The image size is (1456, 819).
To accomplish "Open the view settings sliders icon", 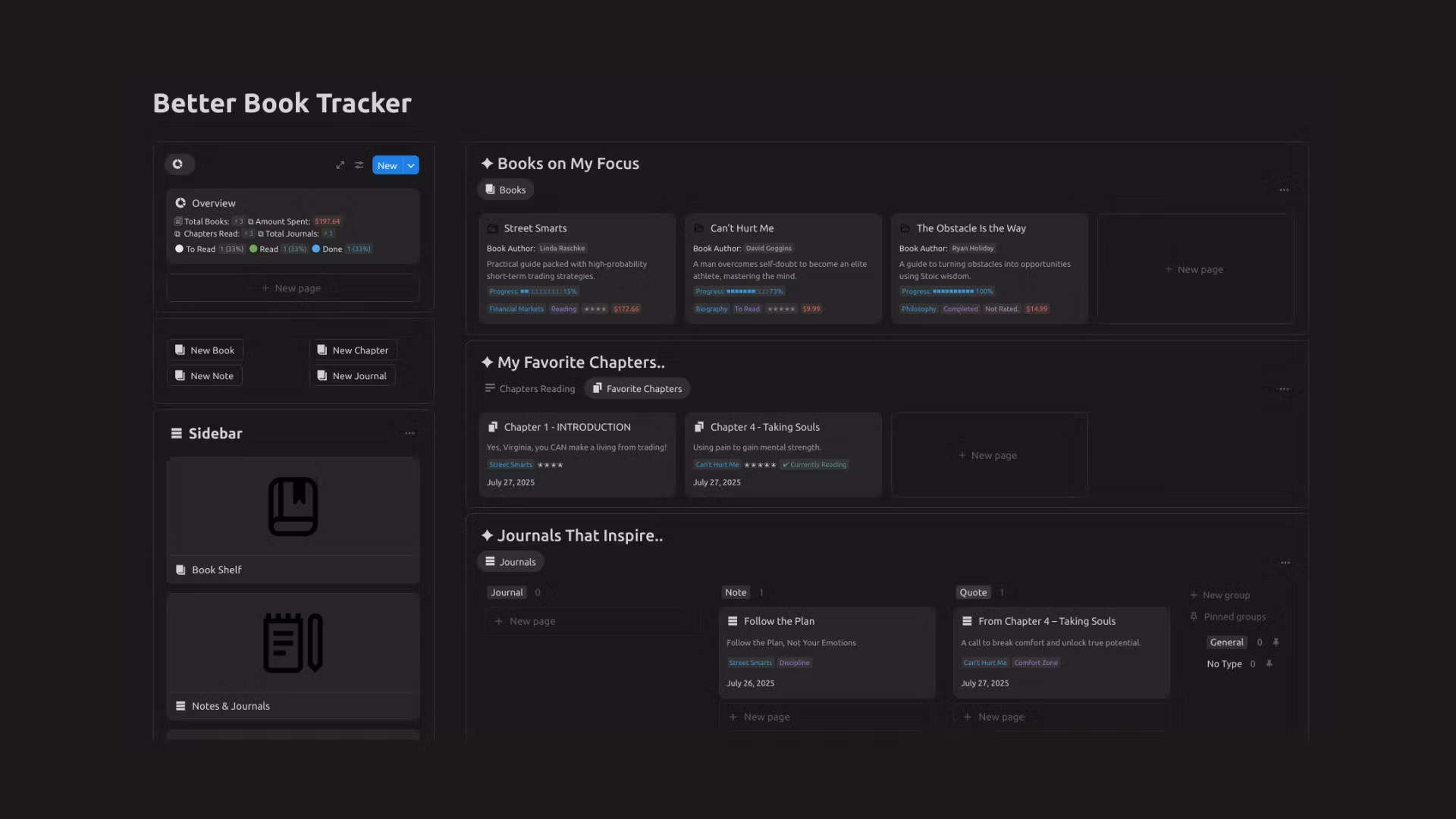I will tap(359, 165).
